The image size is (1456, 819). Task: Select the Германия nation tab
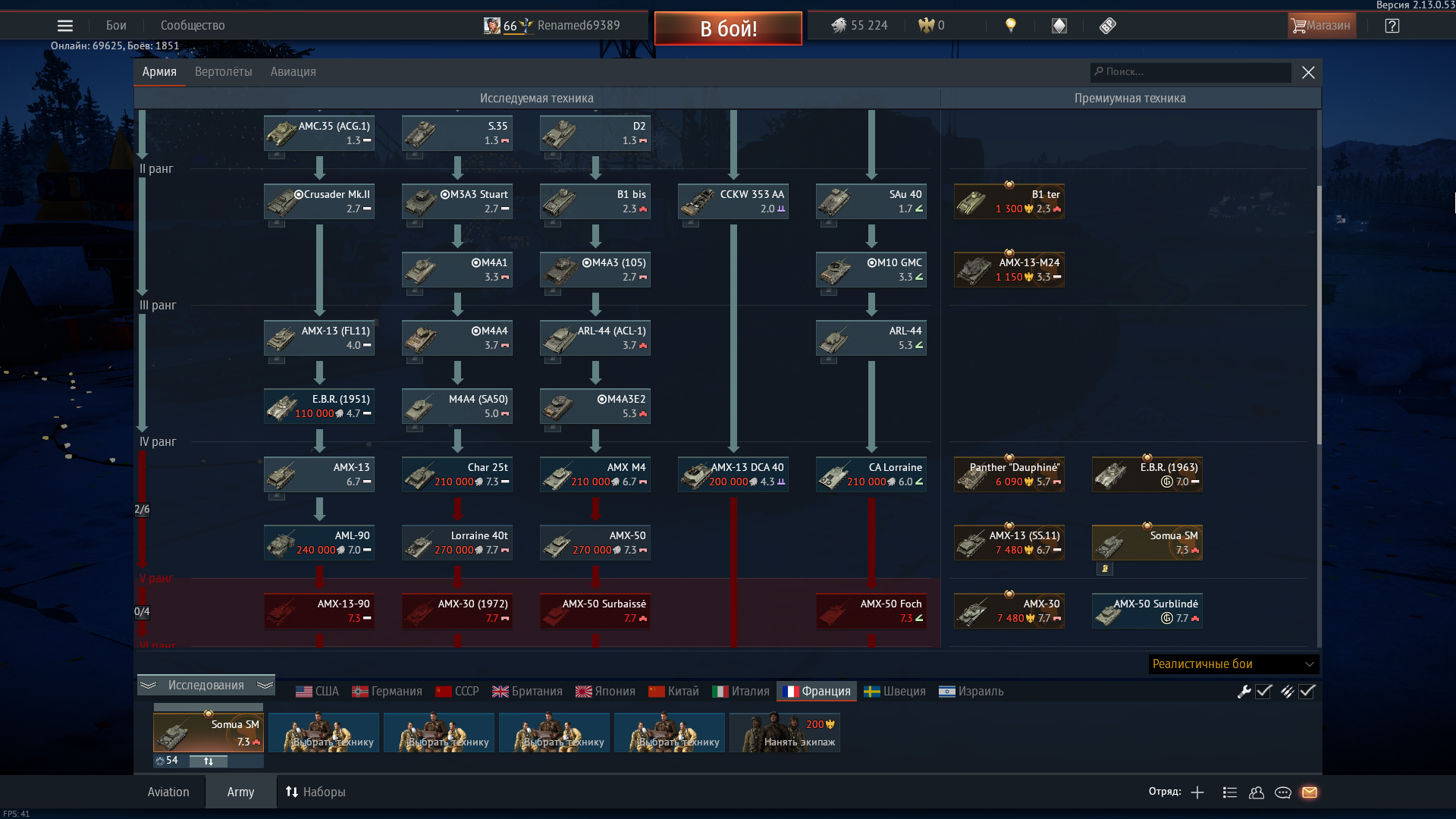tap(387, 692)
